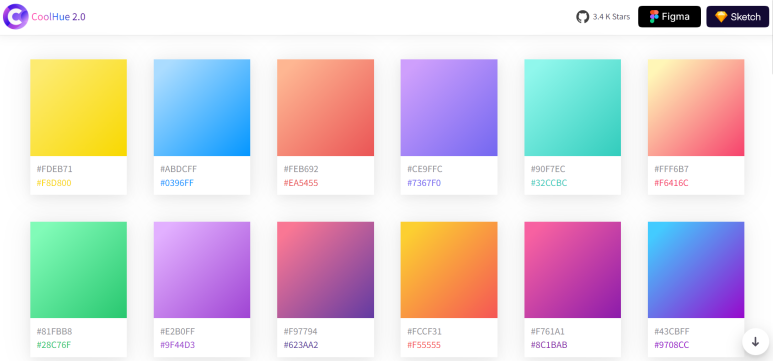This screenshot has width=773, height=361.
Task: Copy the #9708CC hex code
Action: point(671,345)
